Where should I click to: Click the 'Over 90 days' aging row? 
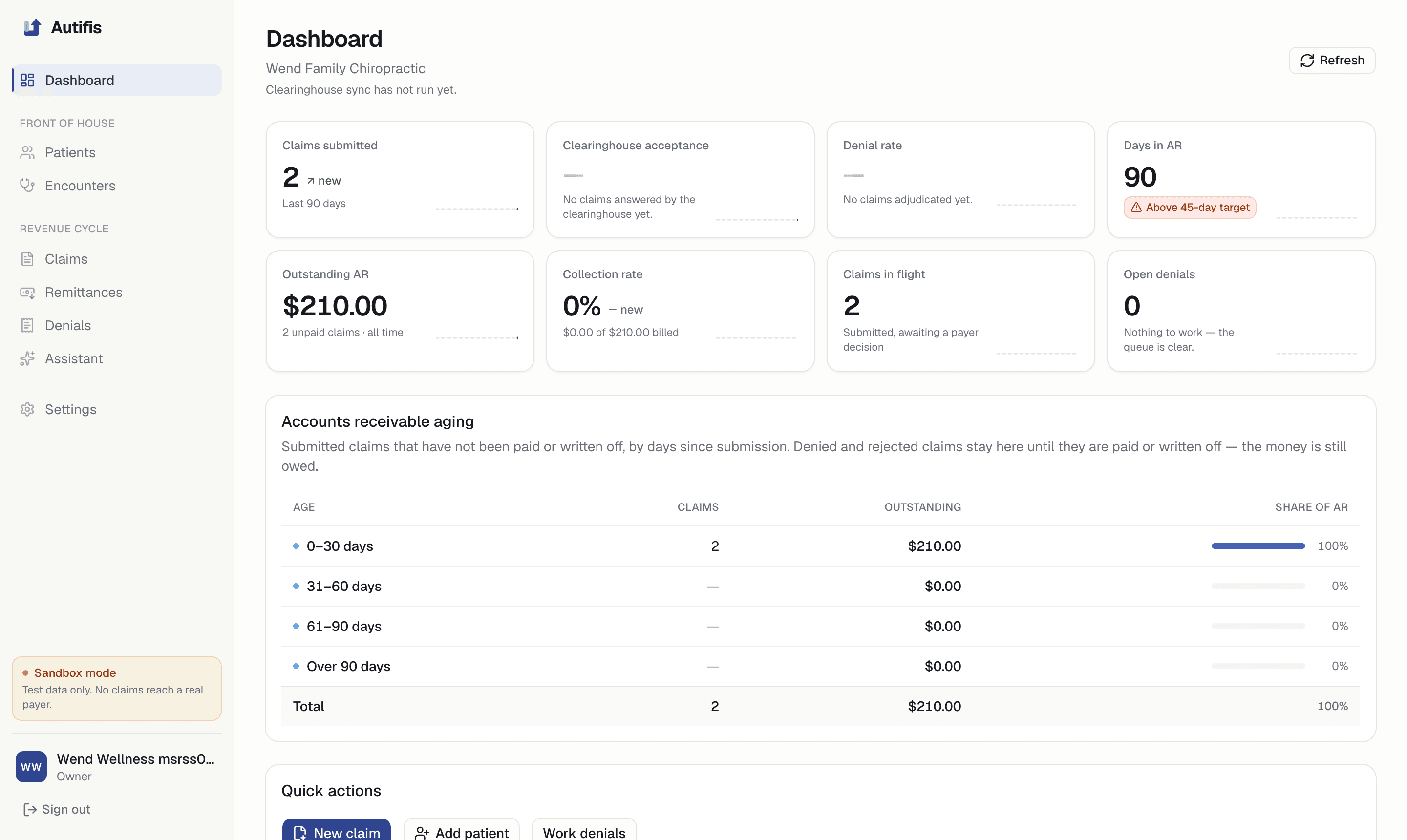(x=820, y=666)
